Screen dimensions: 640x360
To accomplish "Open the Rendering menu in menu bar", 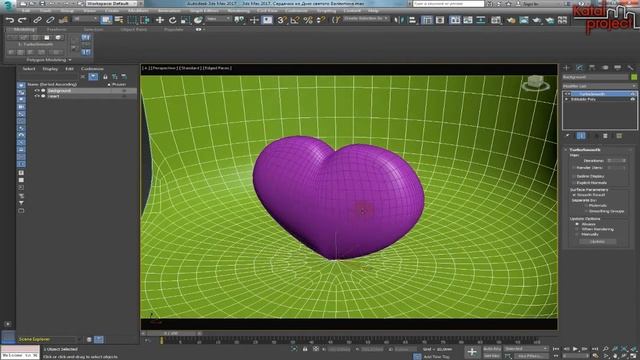I will coord(238,11).
